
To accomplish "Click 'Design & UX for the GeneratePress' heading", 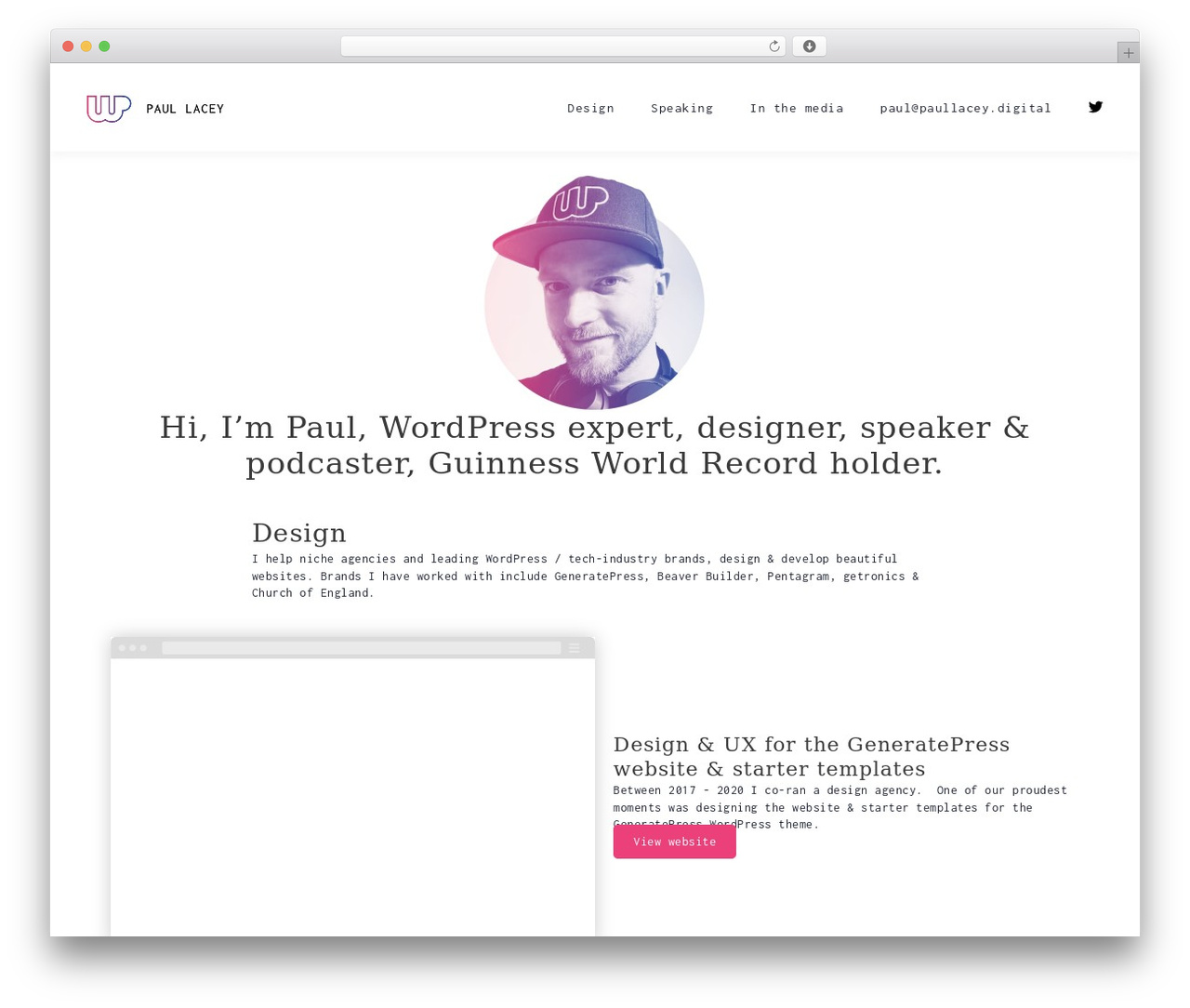I will 812,756.
